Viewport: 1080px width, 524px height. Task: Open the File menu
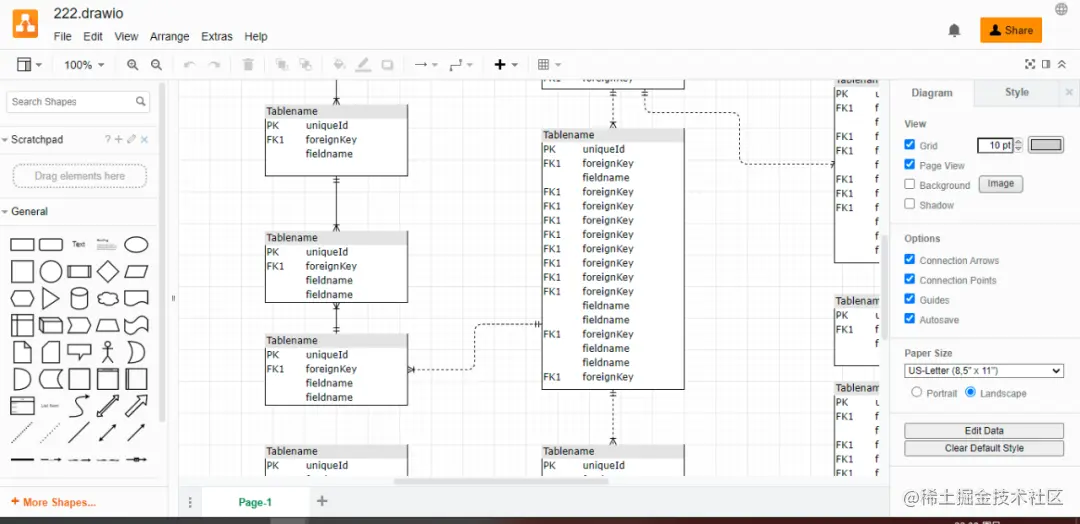coord(63,36)
